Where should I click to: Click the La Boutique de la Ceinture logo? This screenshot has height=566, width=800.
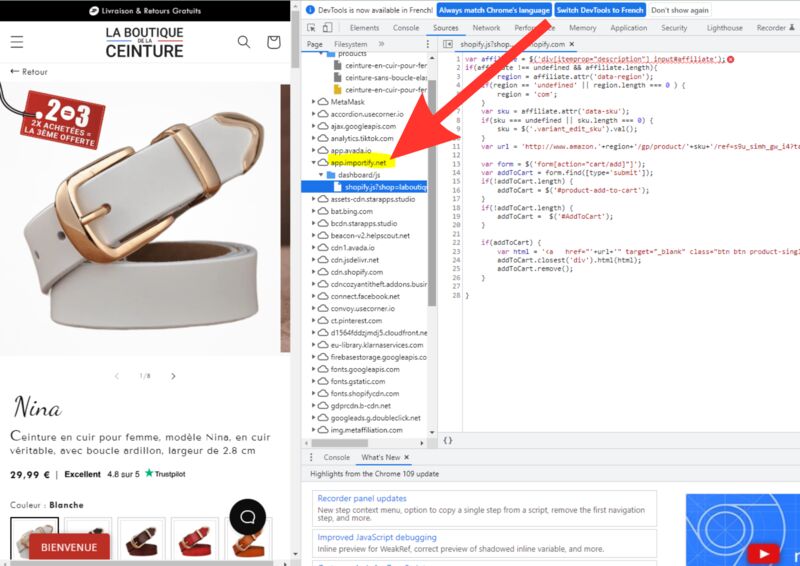pyautogui.click(x=144, y=42)
